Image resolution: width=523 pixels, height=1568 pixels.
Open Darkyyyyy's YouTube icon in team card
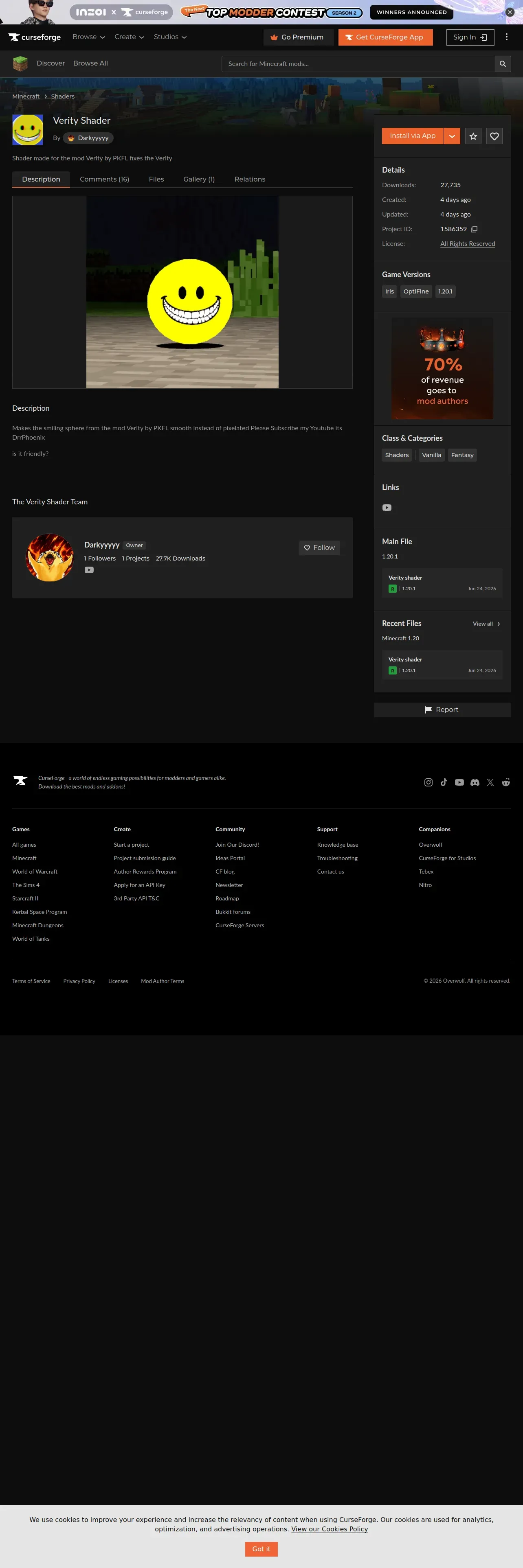[89, 570]
